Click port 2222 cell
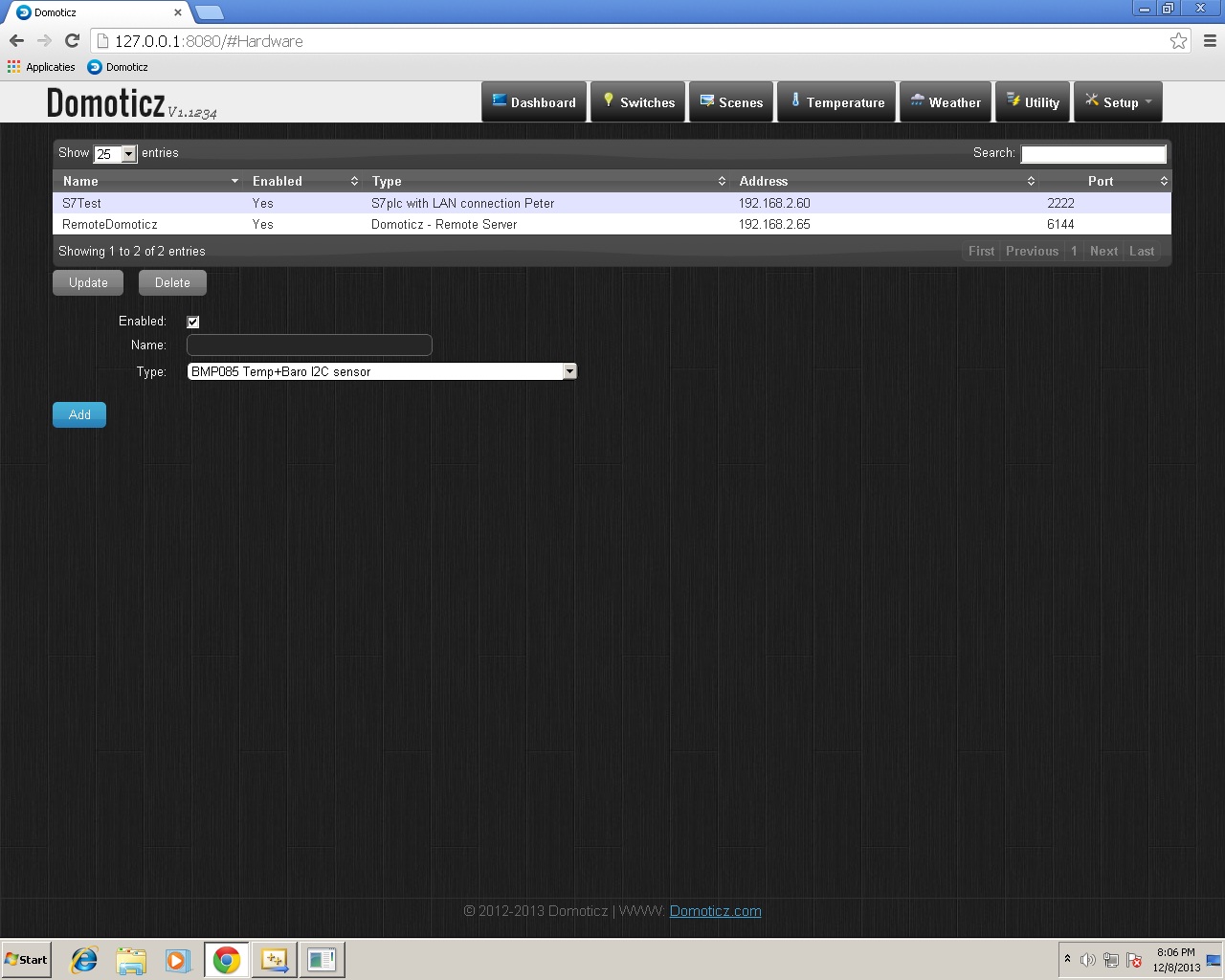 tap(1060, 203)
